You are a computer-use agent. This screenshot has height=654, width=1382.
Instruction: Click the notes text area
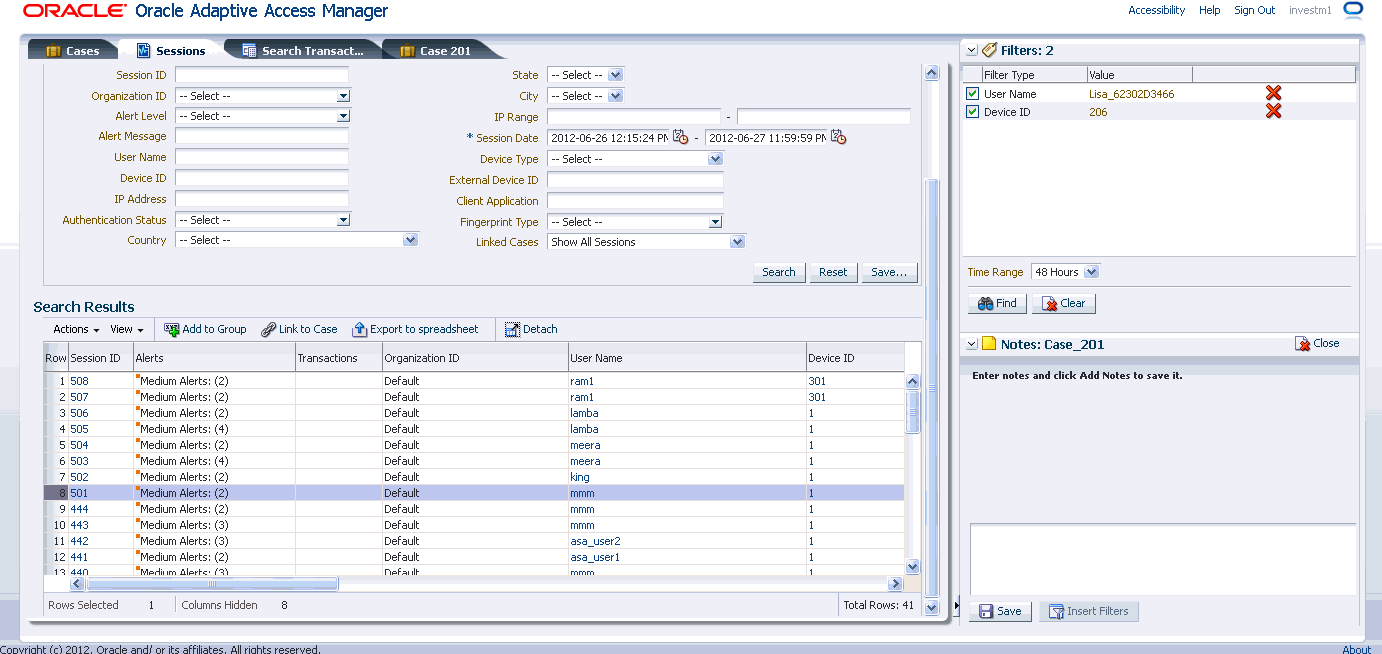1162,559
